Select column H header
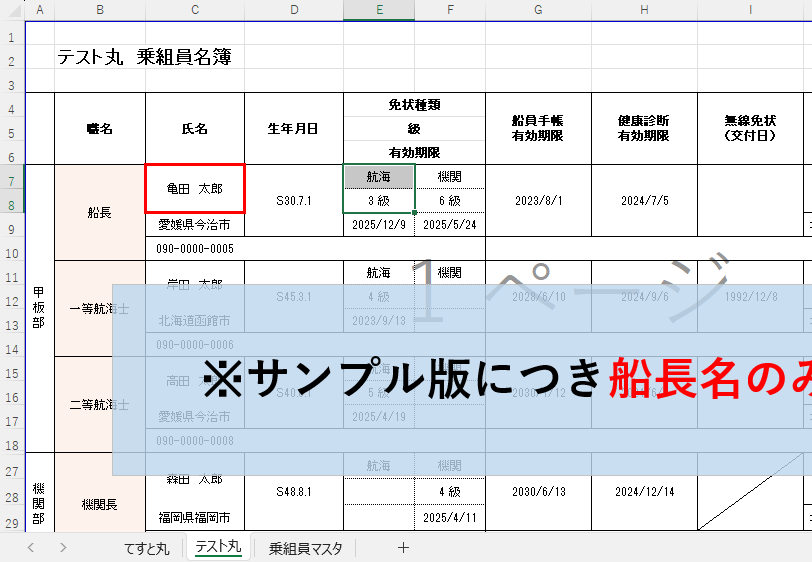 click(644, 10)
